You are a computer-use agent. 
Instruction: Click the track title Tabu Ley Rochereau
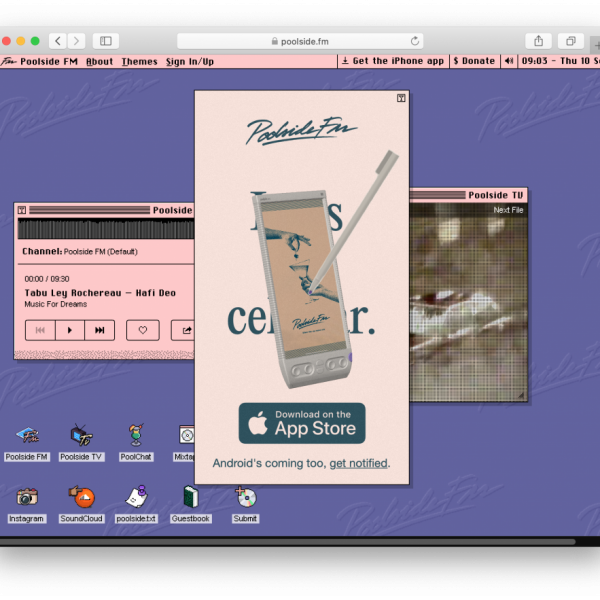pyautogui.click(x=100, y=293)
